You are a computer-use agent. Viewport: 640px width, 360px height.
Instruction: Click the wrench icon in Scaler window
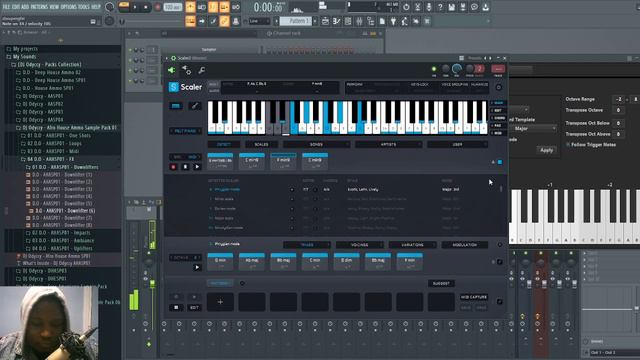[x=202, y=70]
